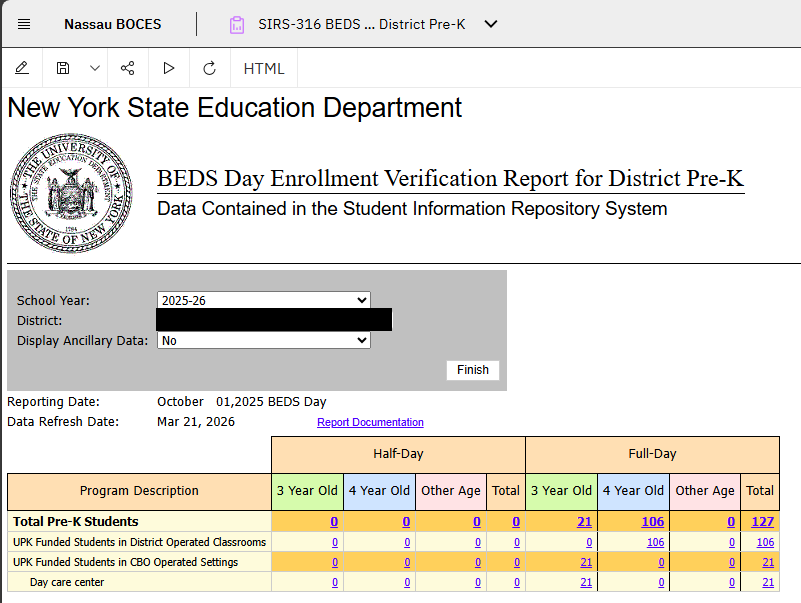Viewport: 801px width, 603px height.
Task: Click the Full-Day column group header
Action: (x=652, y=454)
